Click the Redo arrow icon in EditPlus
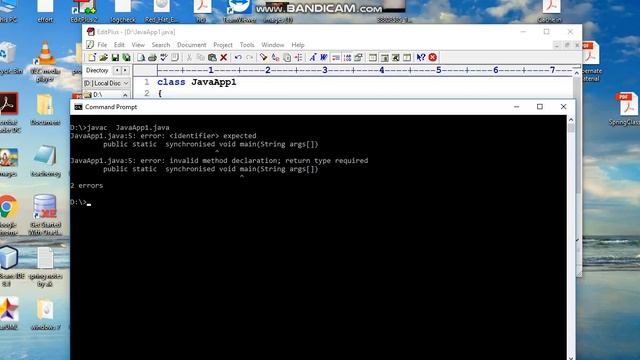This screenshot has height=360, width=640. click(x=249, y=58)
